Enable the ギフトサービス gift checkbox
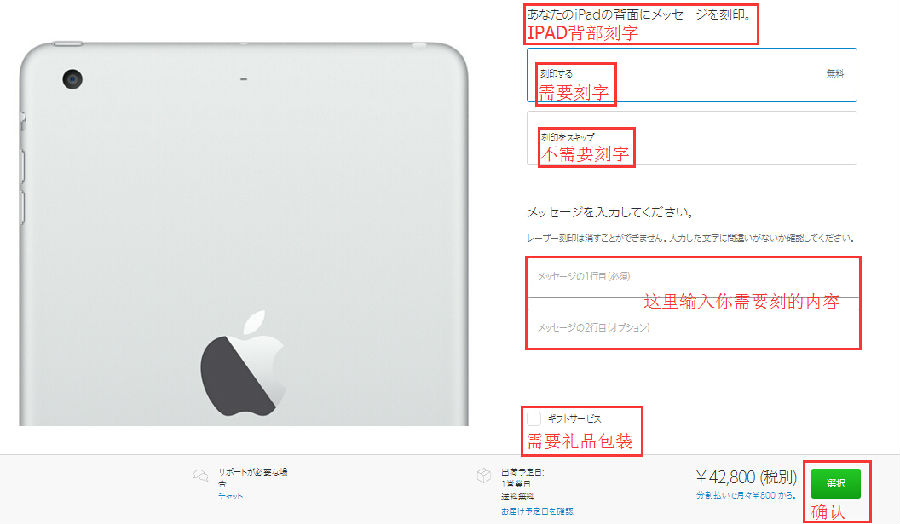The image size is (900, 524). pos(533,418)
